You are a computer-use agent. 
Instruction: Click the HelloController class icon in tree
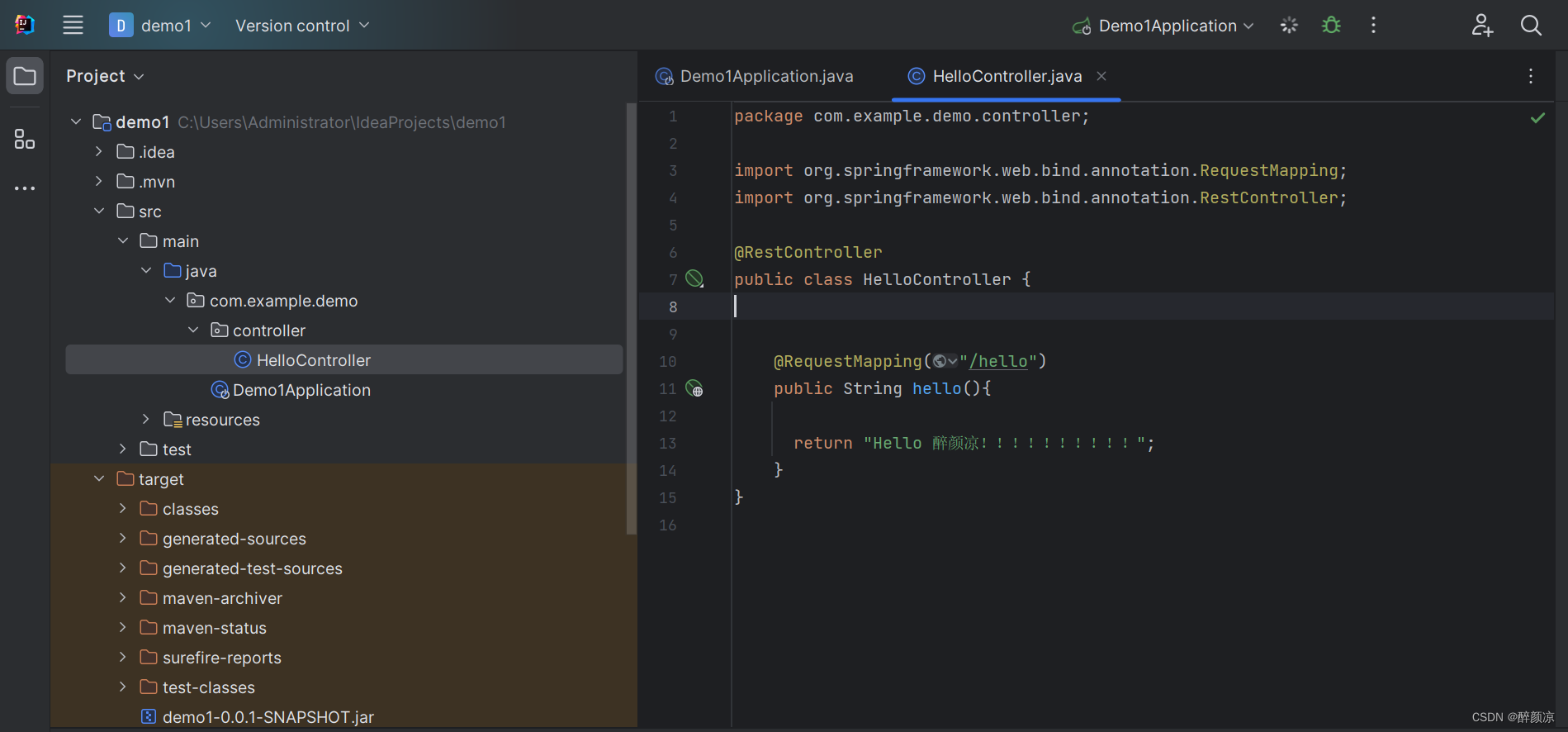click(x=243, y=360)
